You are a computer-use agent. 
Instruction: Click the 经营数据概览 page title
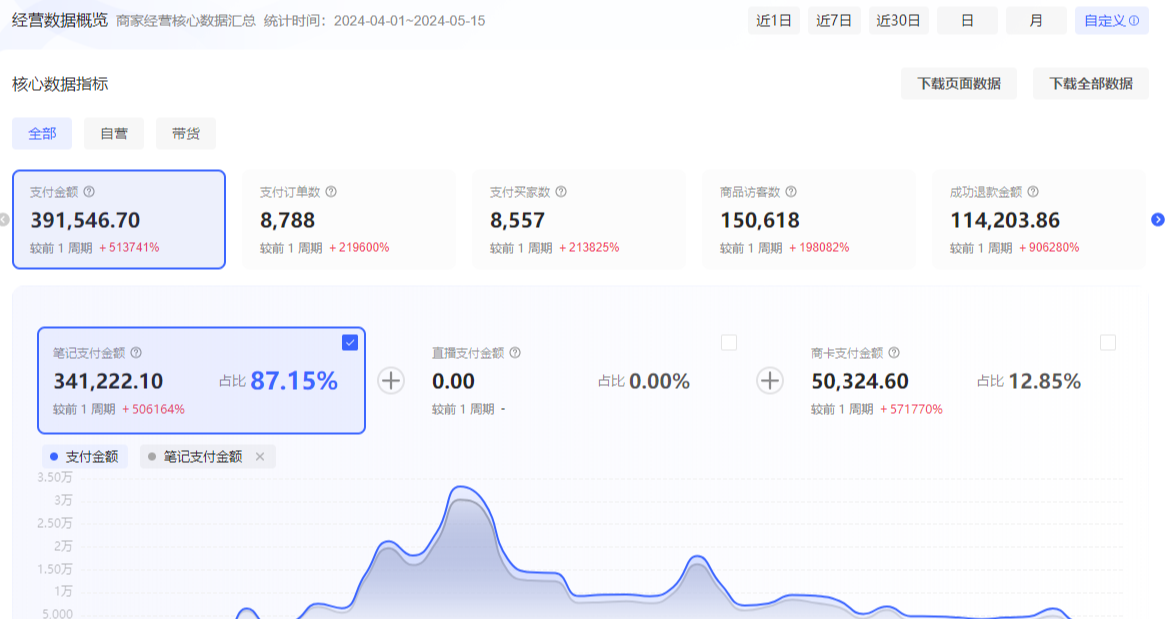point(60,20)
